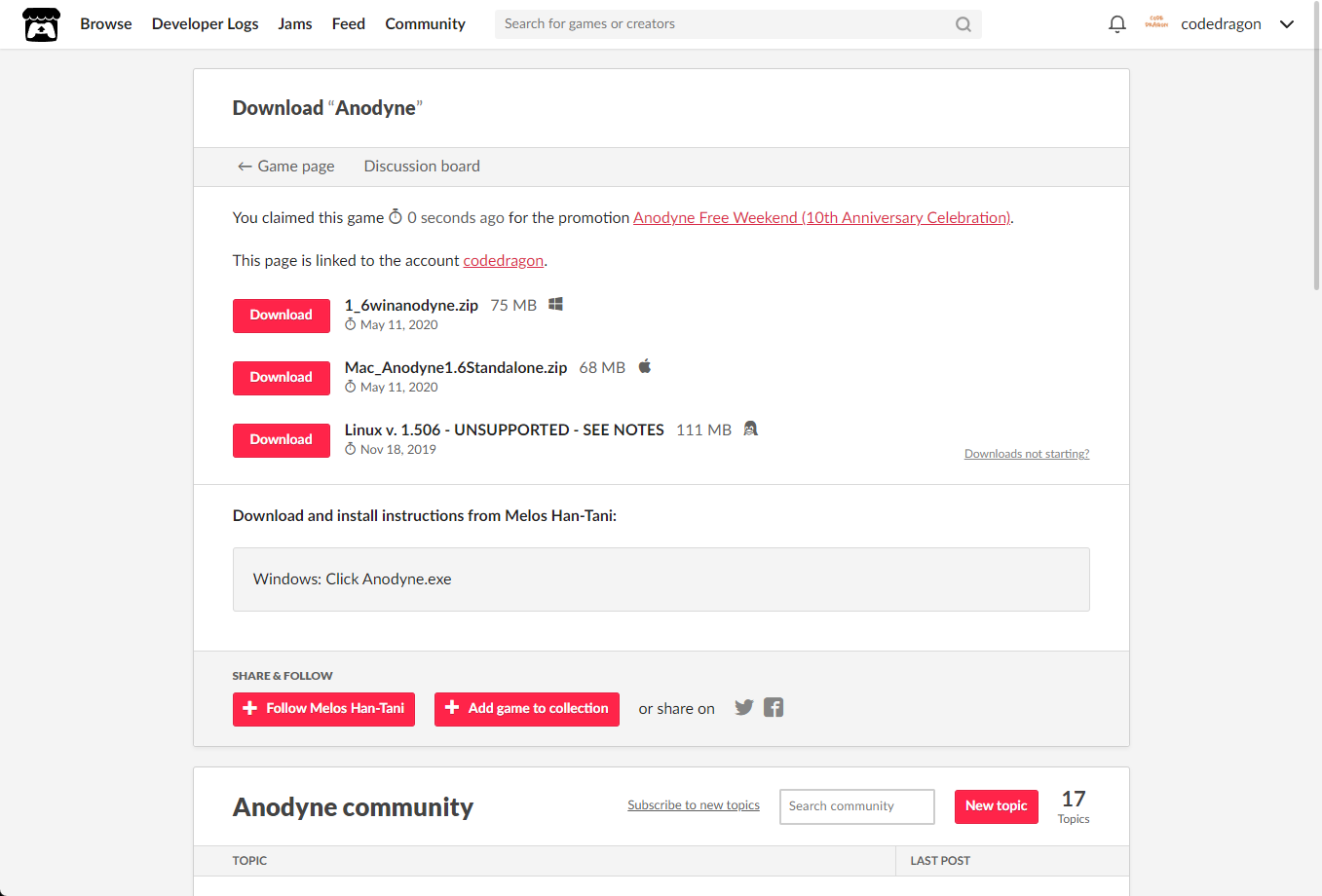This screenshot has width=1322, height=896.
Task: Focus the games or creators search field
Action: [x=737, y=24]
